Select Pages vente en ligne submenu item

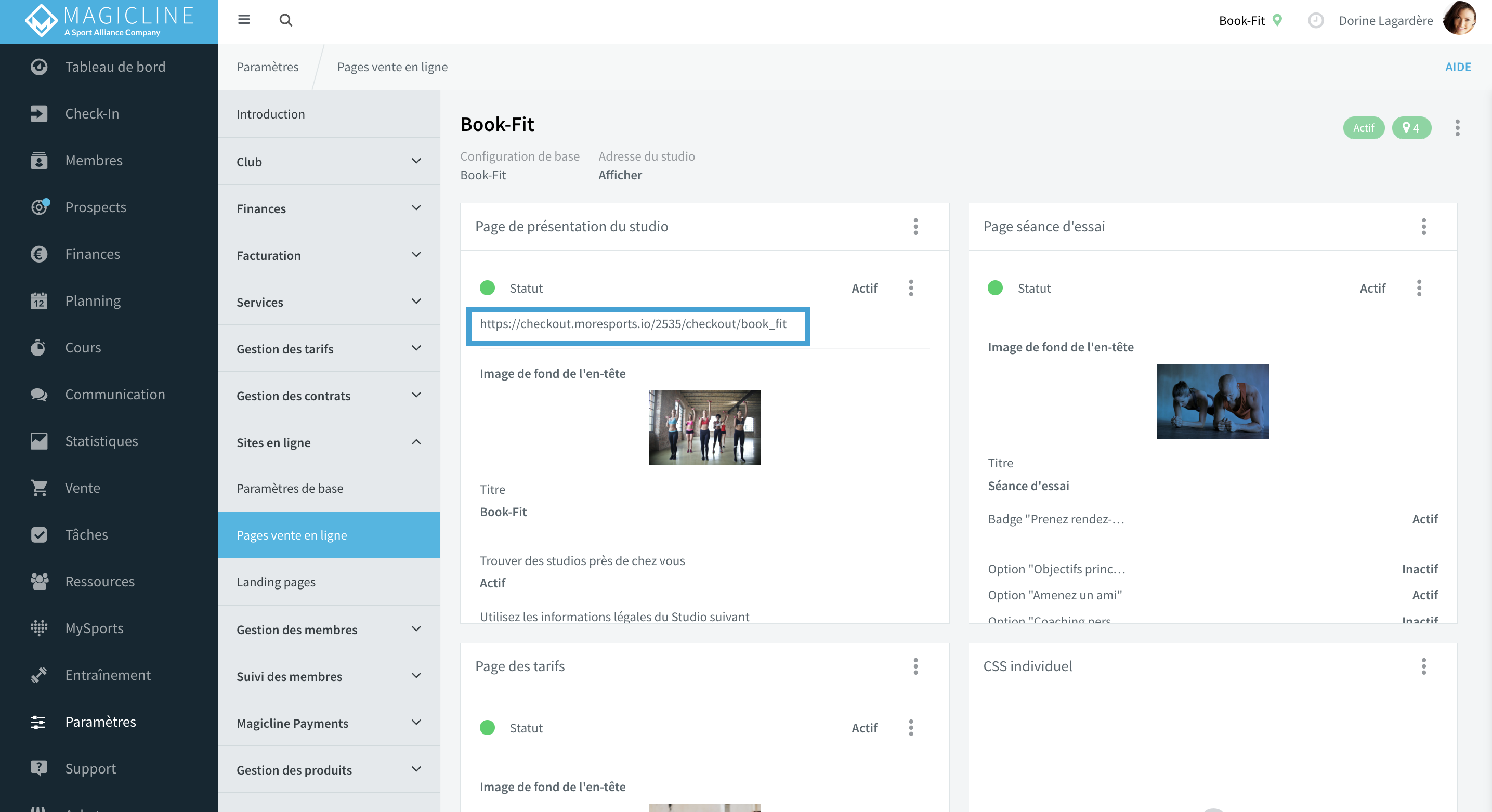click(329, 535)
